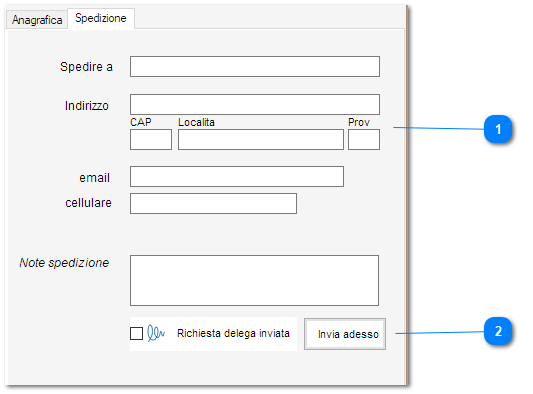Click the cellulare label text
Image resolution: width=533 pixels, height=394 pixels.
88,203
